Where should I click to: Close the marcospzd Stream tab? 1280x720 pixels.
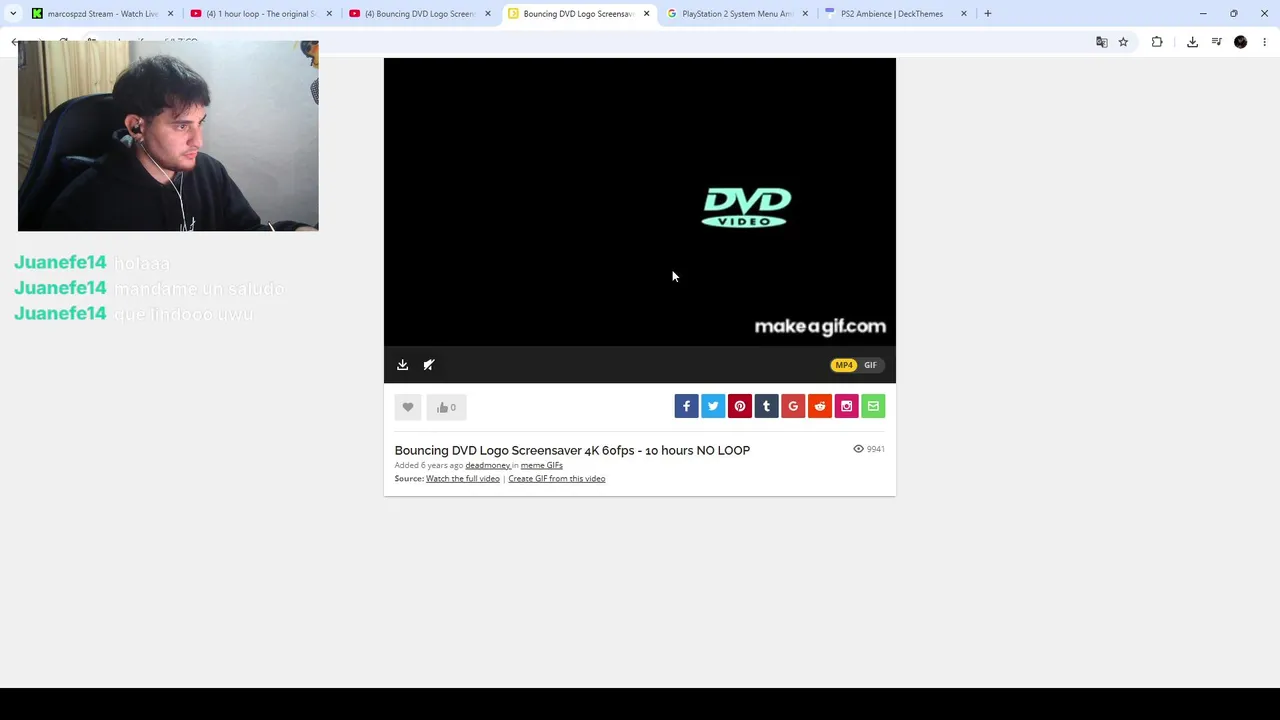pos(170,14)
